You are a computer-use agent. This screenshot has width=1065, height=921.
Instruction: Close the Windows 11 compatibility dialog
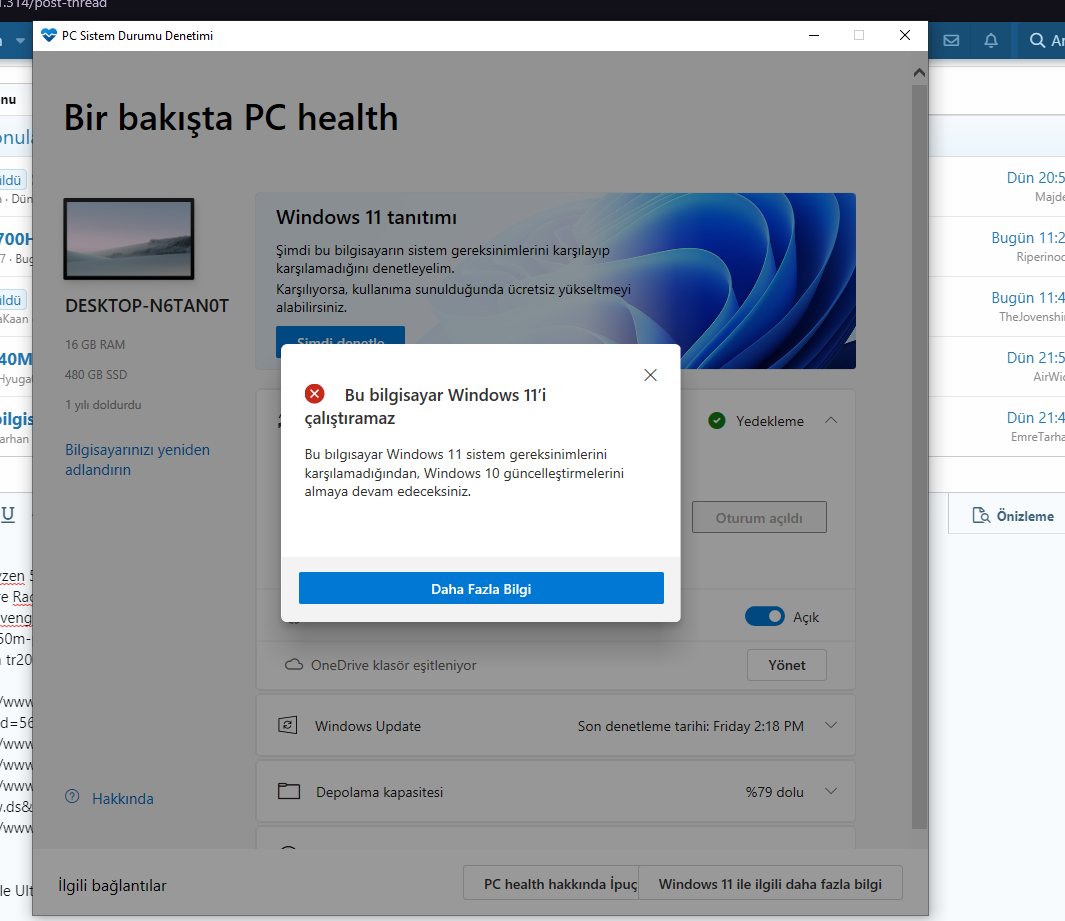pyautogui.click(x=650, y=375)
